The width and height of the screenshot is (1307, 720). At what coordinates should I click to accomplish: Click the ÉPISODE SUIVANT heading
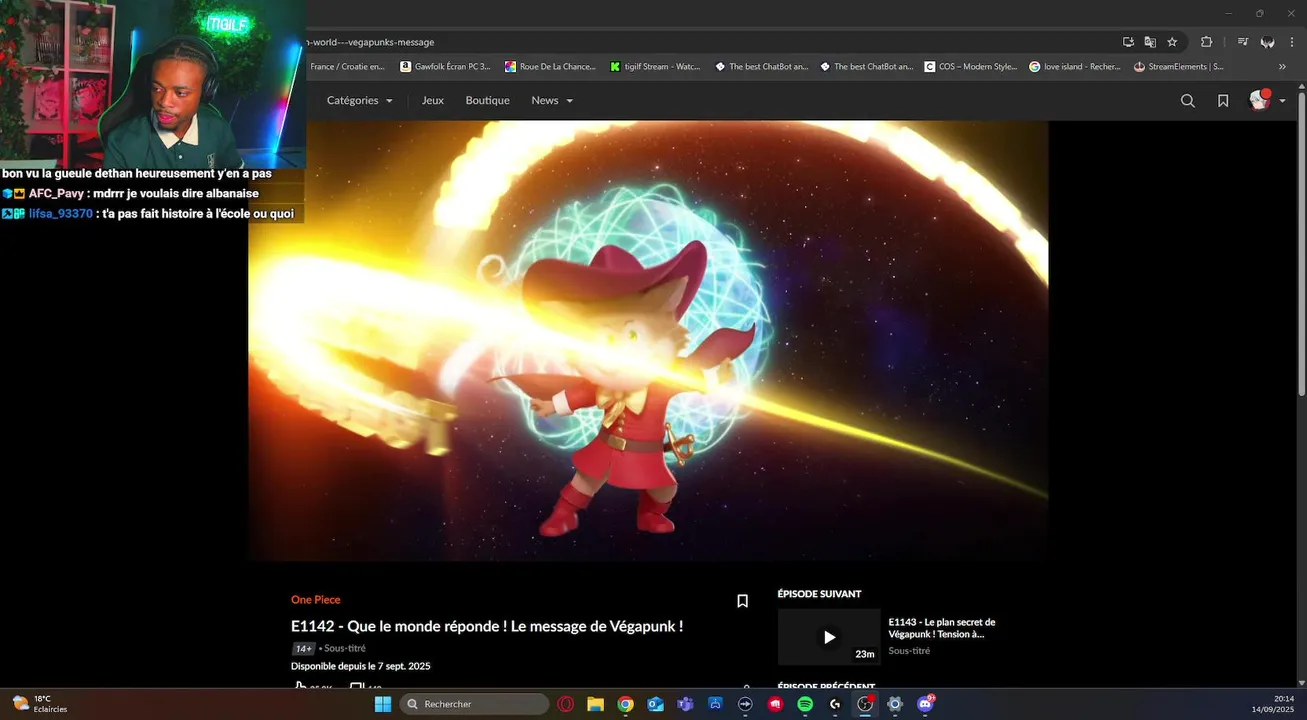pyautogui.click(x=819, y=594)
